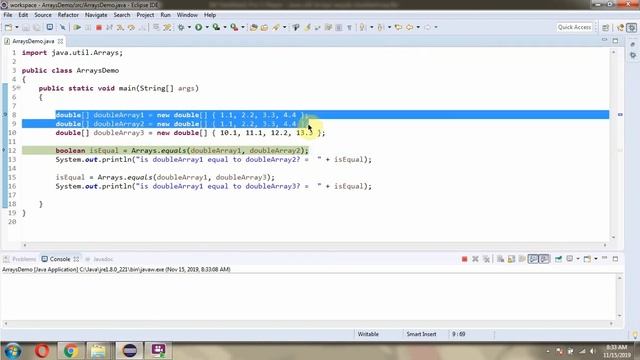Screen dimensions: 640x360
Task: Open the Help menu
Action: tap(210, 15)
